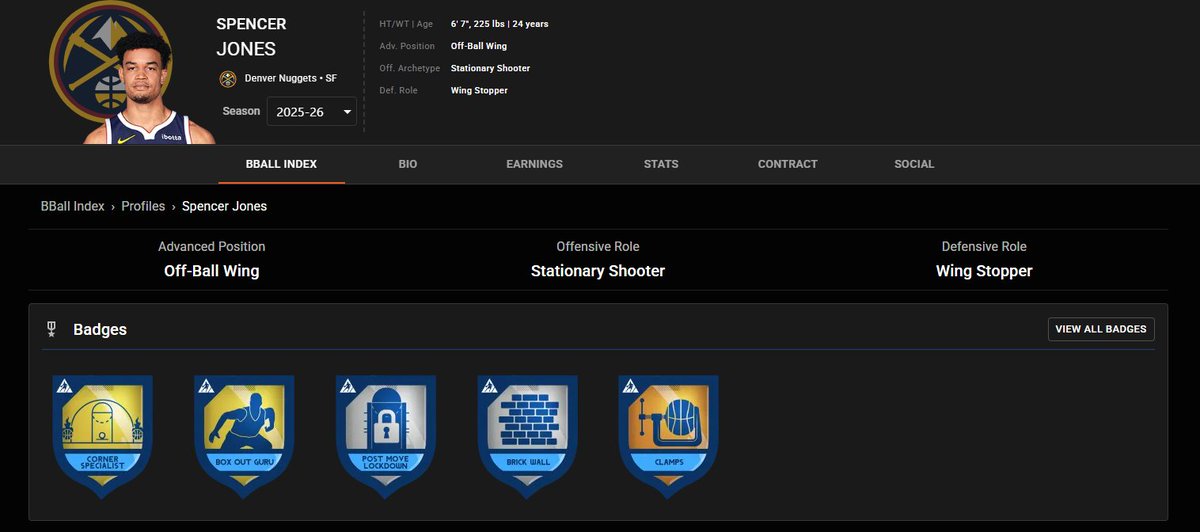Switch to the BIO tab

pyautogui.click(x=407, y=164)
